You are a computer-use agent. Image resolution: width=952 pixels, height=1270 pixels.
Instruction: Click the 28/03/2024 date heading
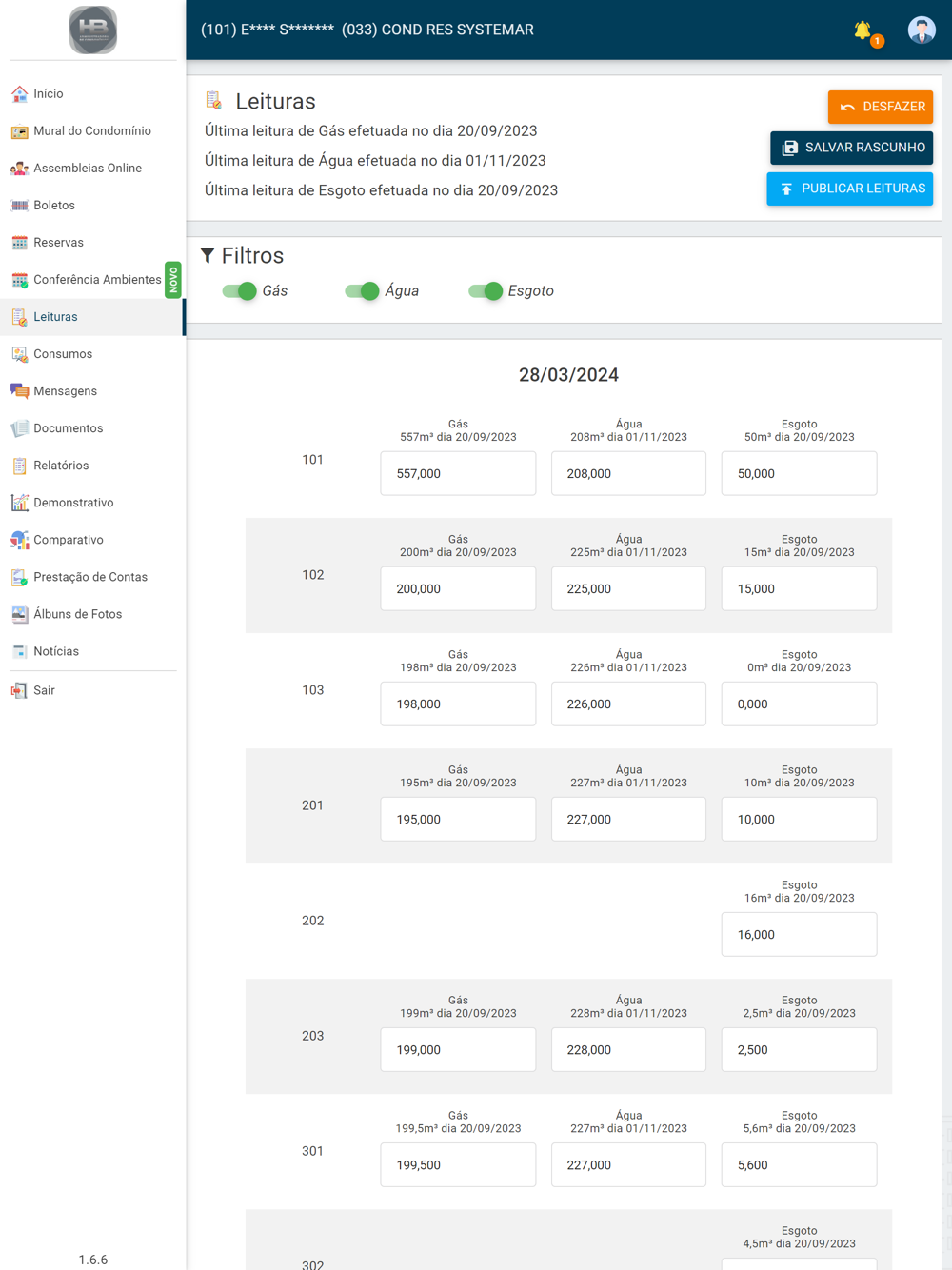568,375
